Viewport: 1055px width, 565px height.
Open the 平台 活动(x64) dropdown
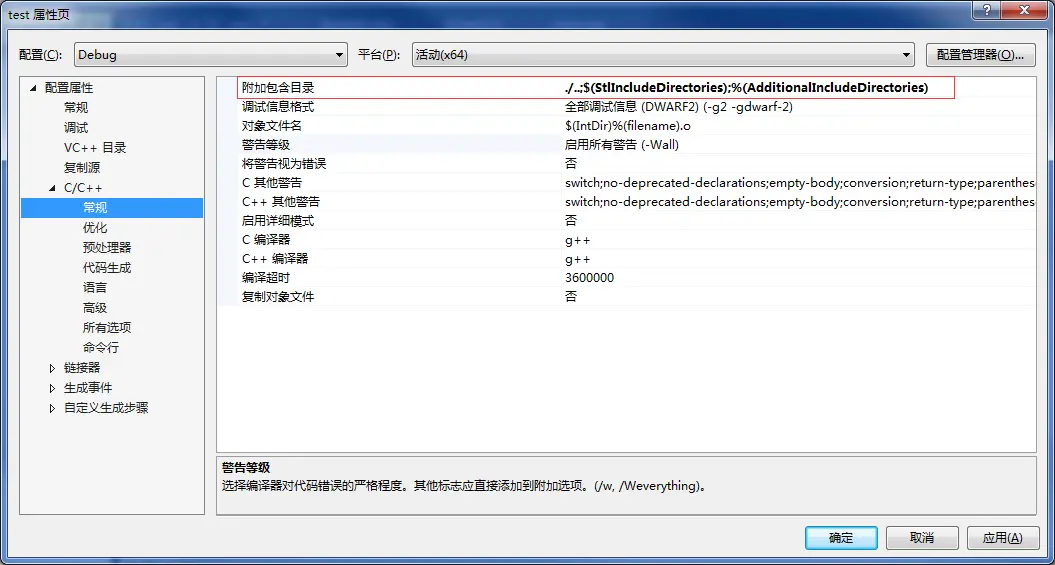click(x=663, y=55)
